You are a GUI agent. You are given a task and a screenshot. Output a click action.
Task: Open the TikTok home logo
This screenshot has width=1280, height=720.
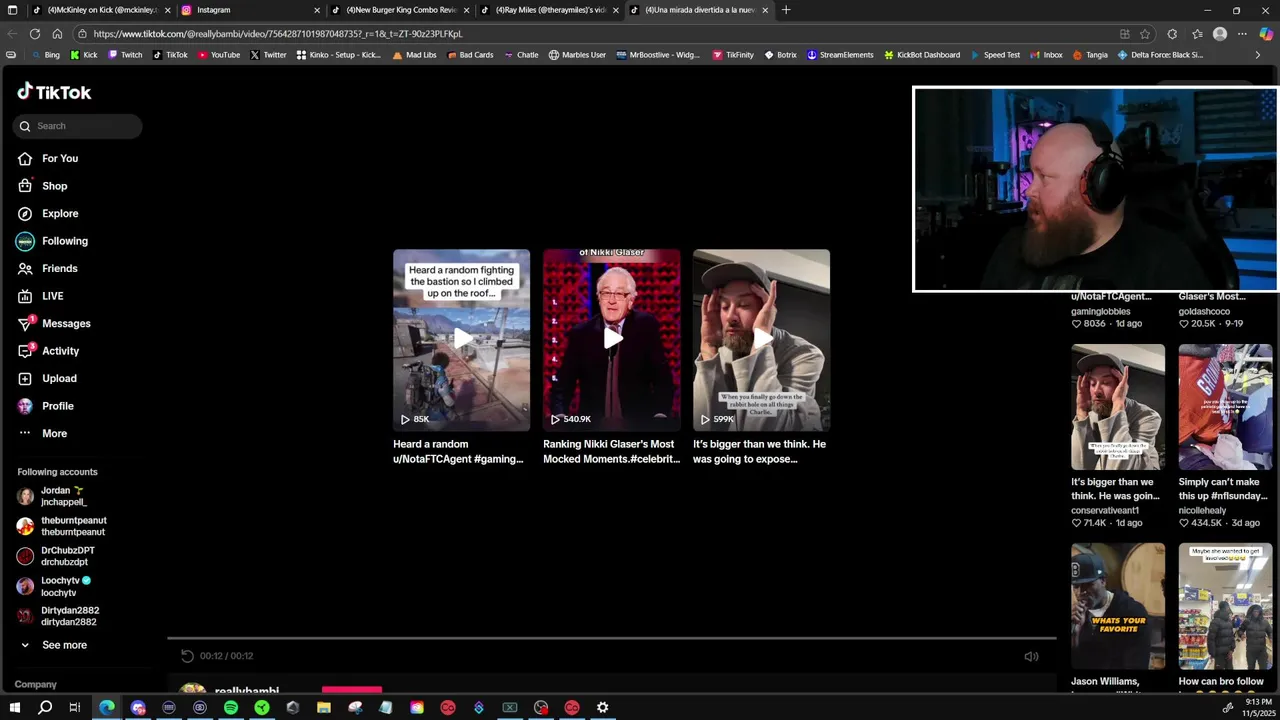coord(54,92)
